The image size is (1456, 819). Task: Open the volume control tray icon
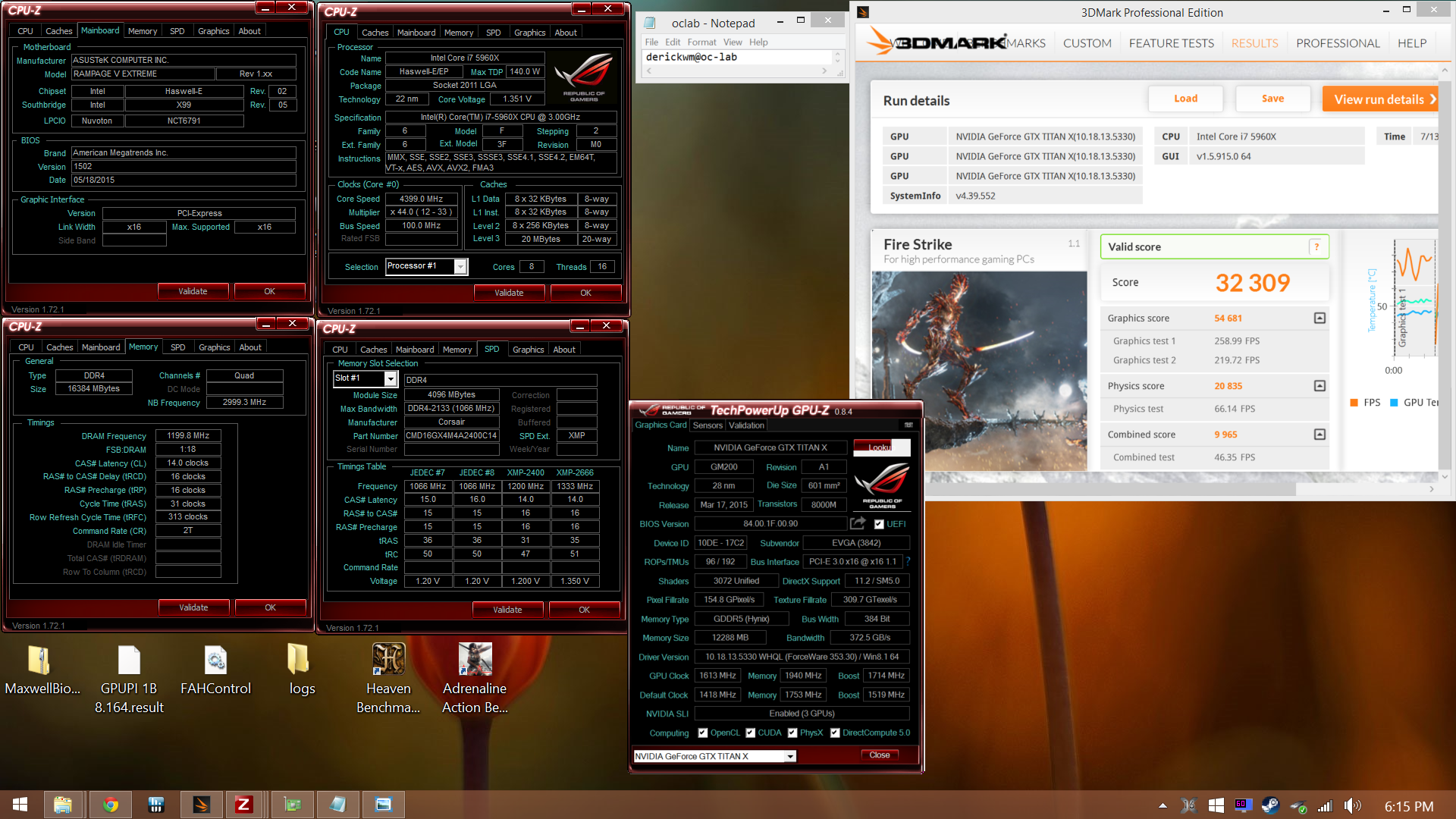pos(1352,805)
